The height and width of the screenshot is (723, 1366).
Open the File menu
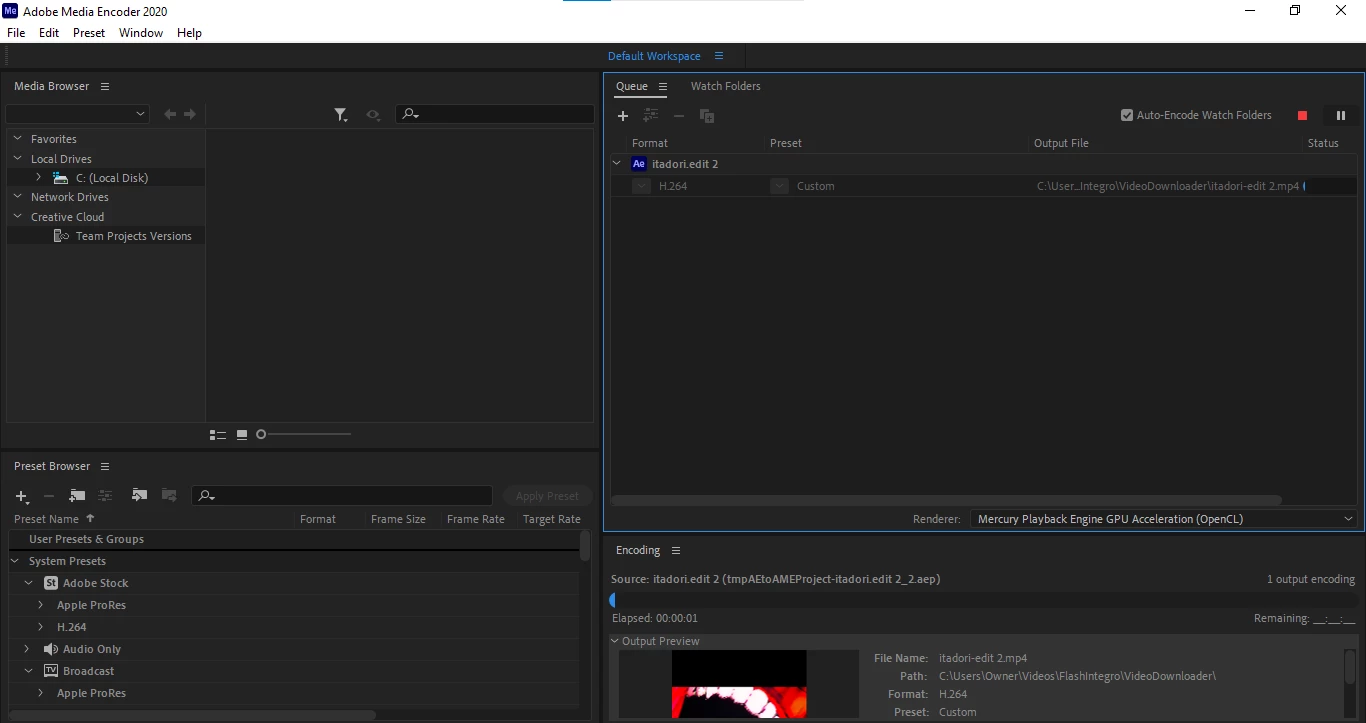[x=16, y=33]
